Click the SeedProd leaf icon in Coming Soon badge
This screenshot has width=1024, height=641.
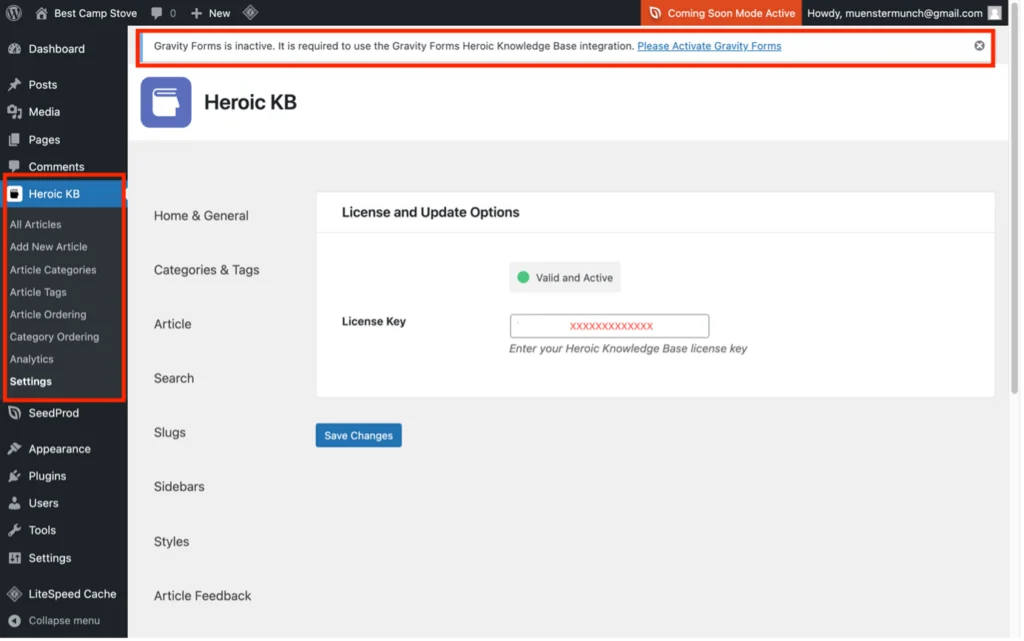(655, 13)
